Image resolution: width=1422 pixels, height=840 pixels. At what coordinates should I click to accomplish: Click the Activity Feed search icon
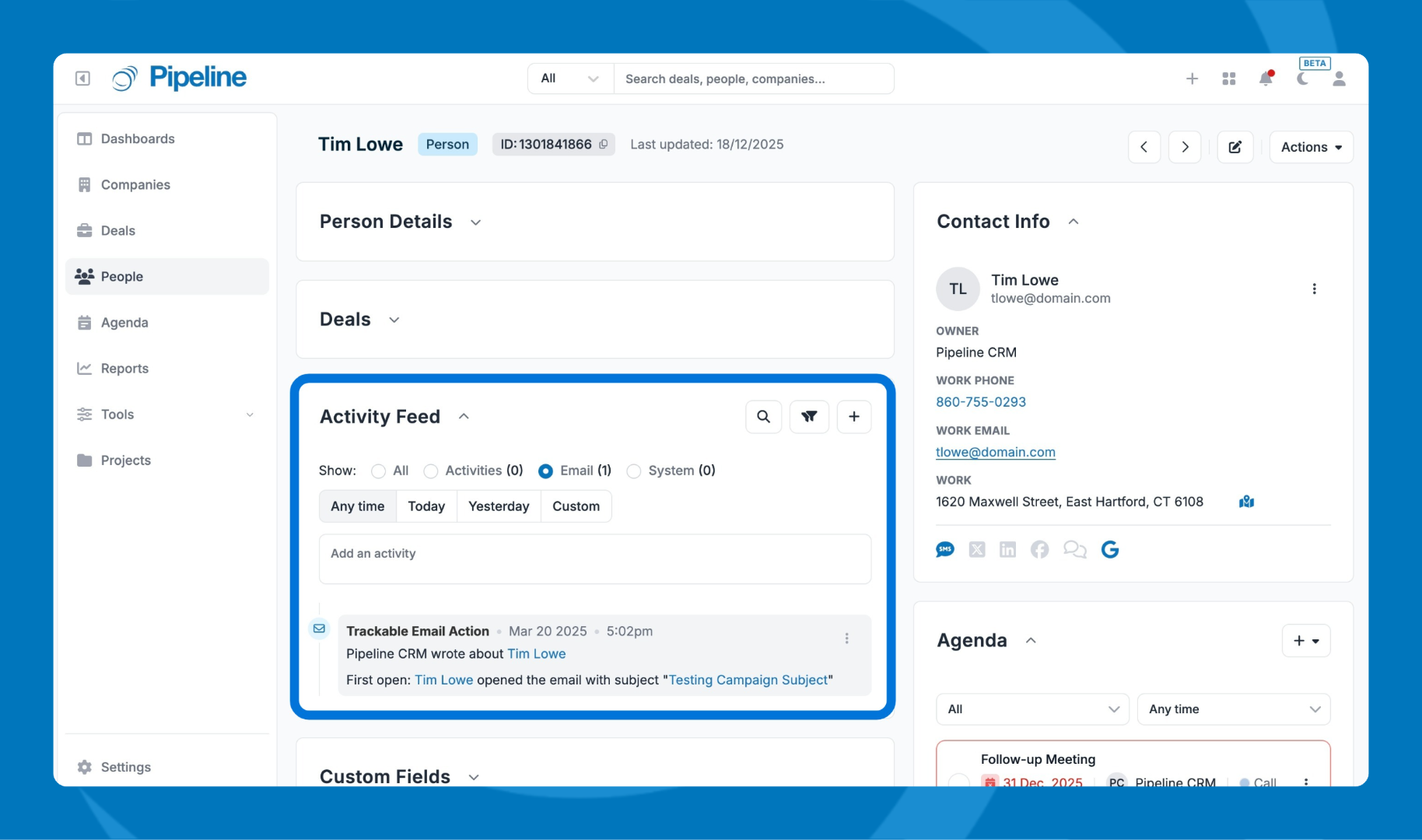point(763,417)
